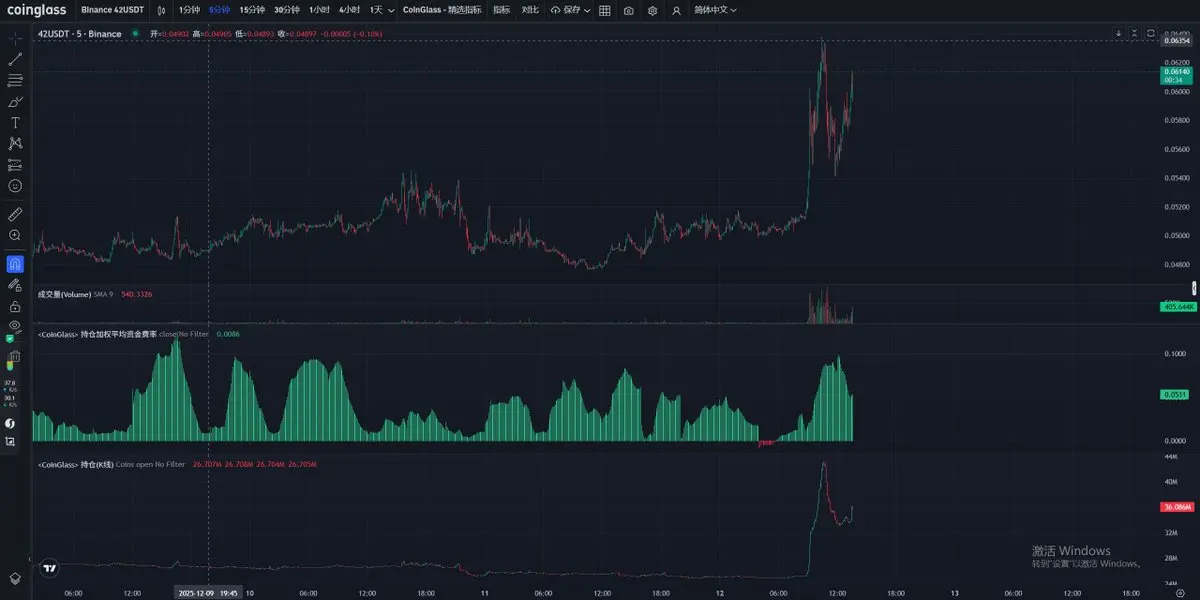Open the candlestick chart type selector
The width and height of the screenshot is (1200, 600).
click(x=161, y=10)
